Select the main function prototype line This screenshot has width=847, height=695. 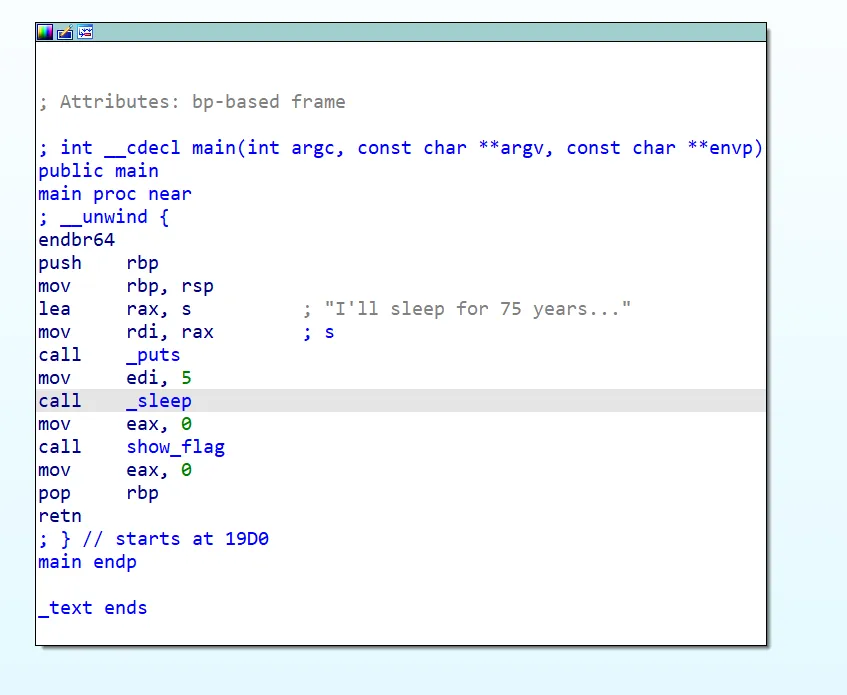pos(400,148)
